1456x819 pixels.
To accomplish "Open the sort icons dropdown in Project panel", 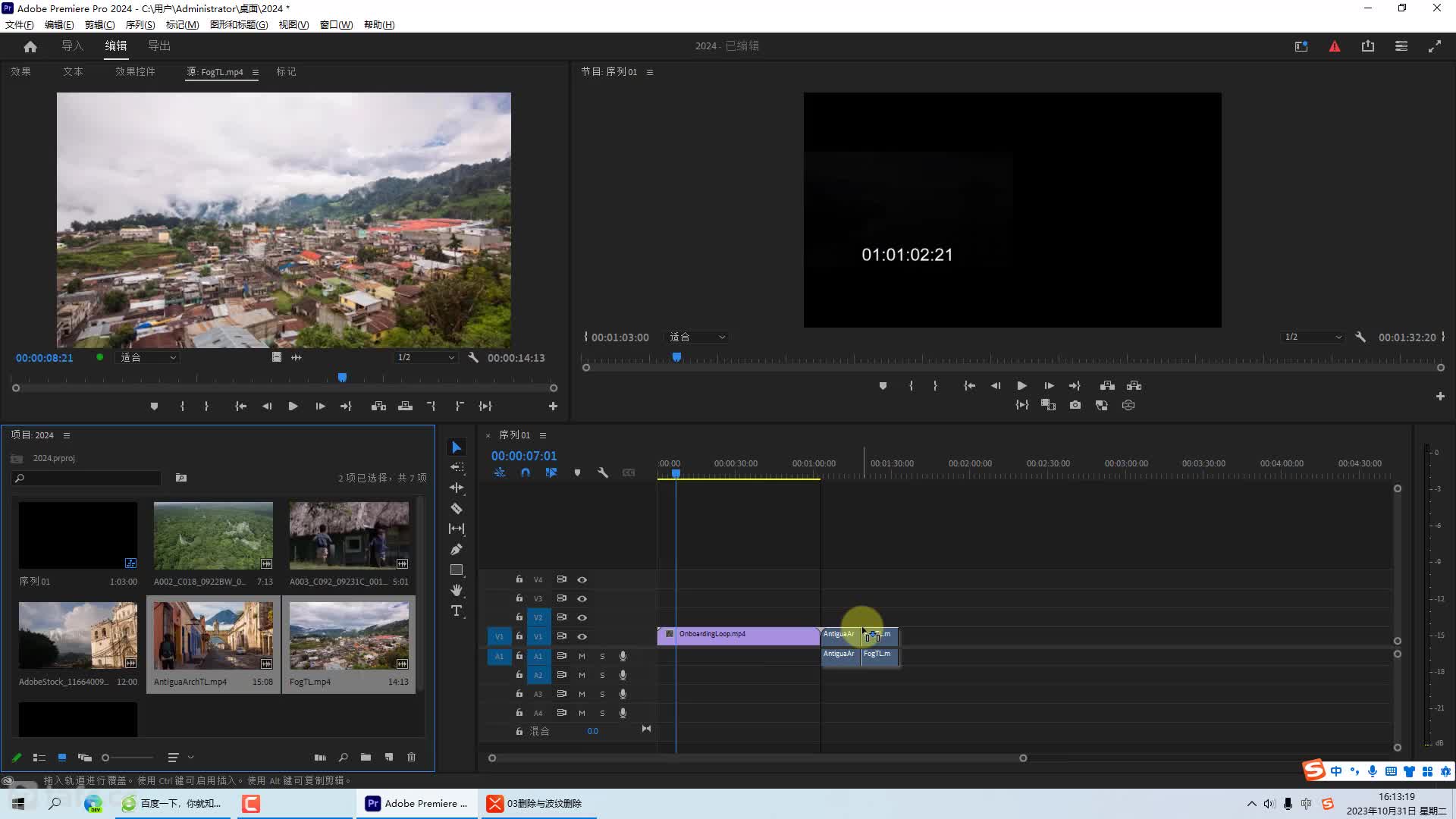I will 180,757.
